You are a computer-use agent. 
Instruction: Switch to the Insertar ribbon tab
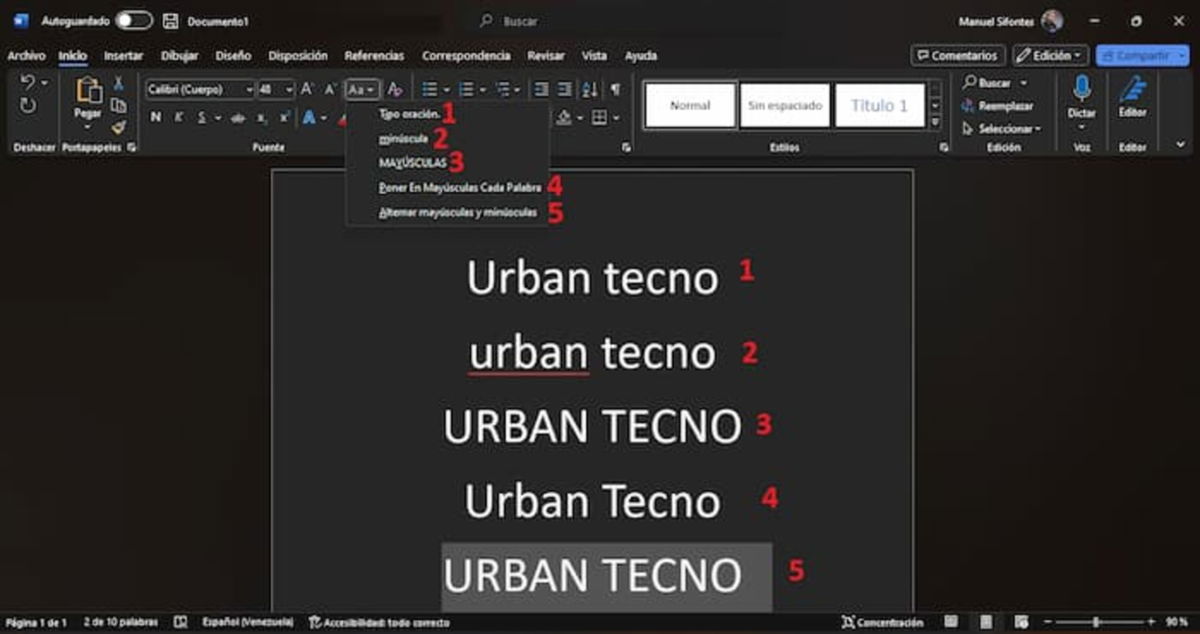click(x=123, y=56)
